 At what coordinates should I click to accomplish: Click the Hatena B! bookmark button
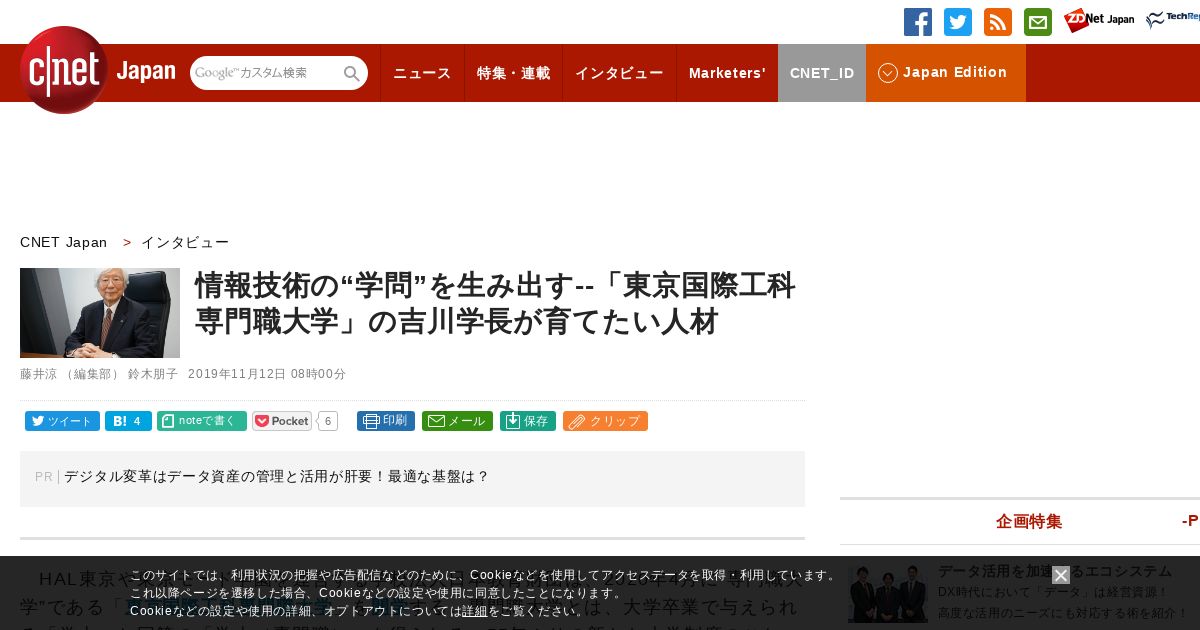click(128, 421)
